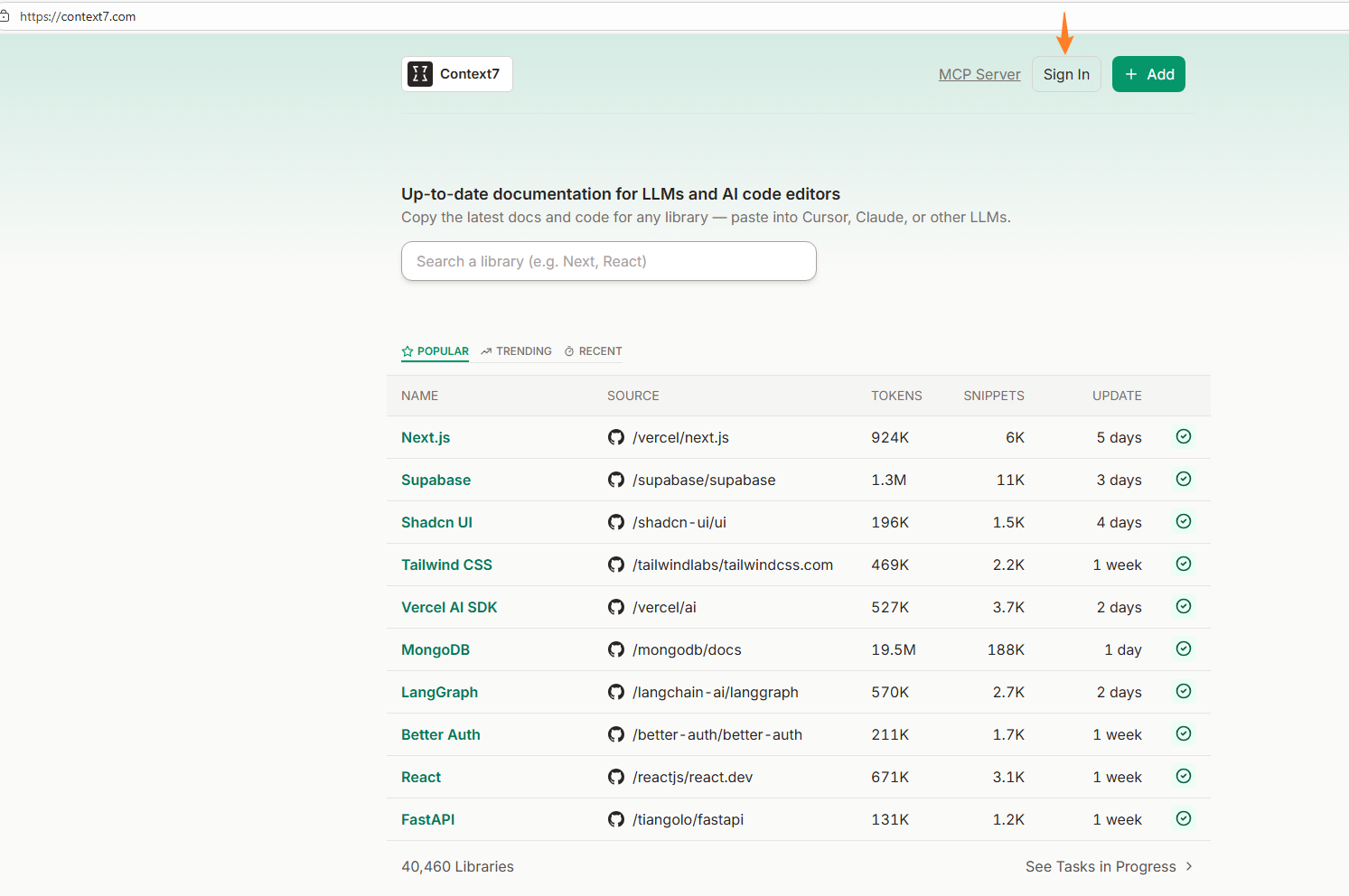The width and height of the screenshot is (1349, 896).
Task: Click the check status icon for FastAPI
Action: (x=1184, y=818)
